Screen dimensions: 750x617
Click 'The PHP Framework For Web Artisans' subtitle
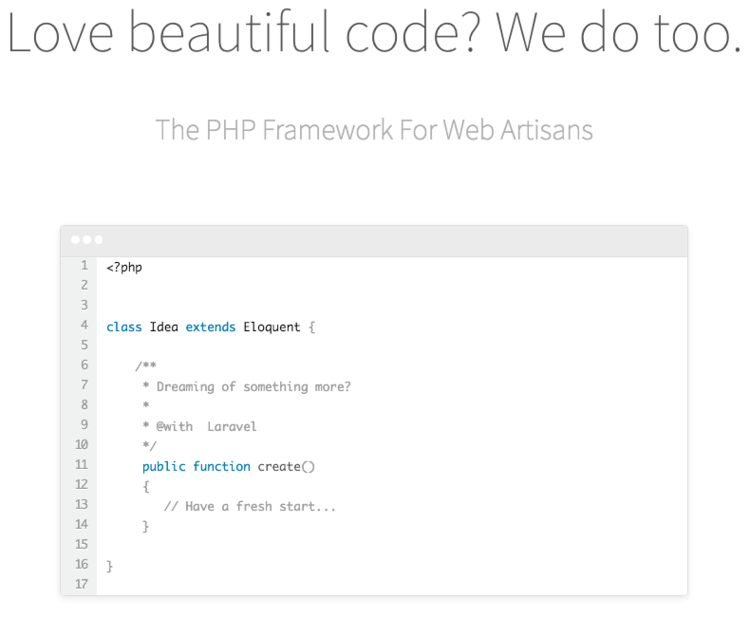click(x=374, y=130)
